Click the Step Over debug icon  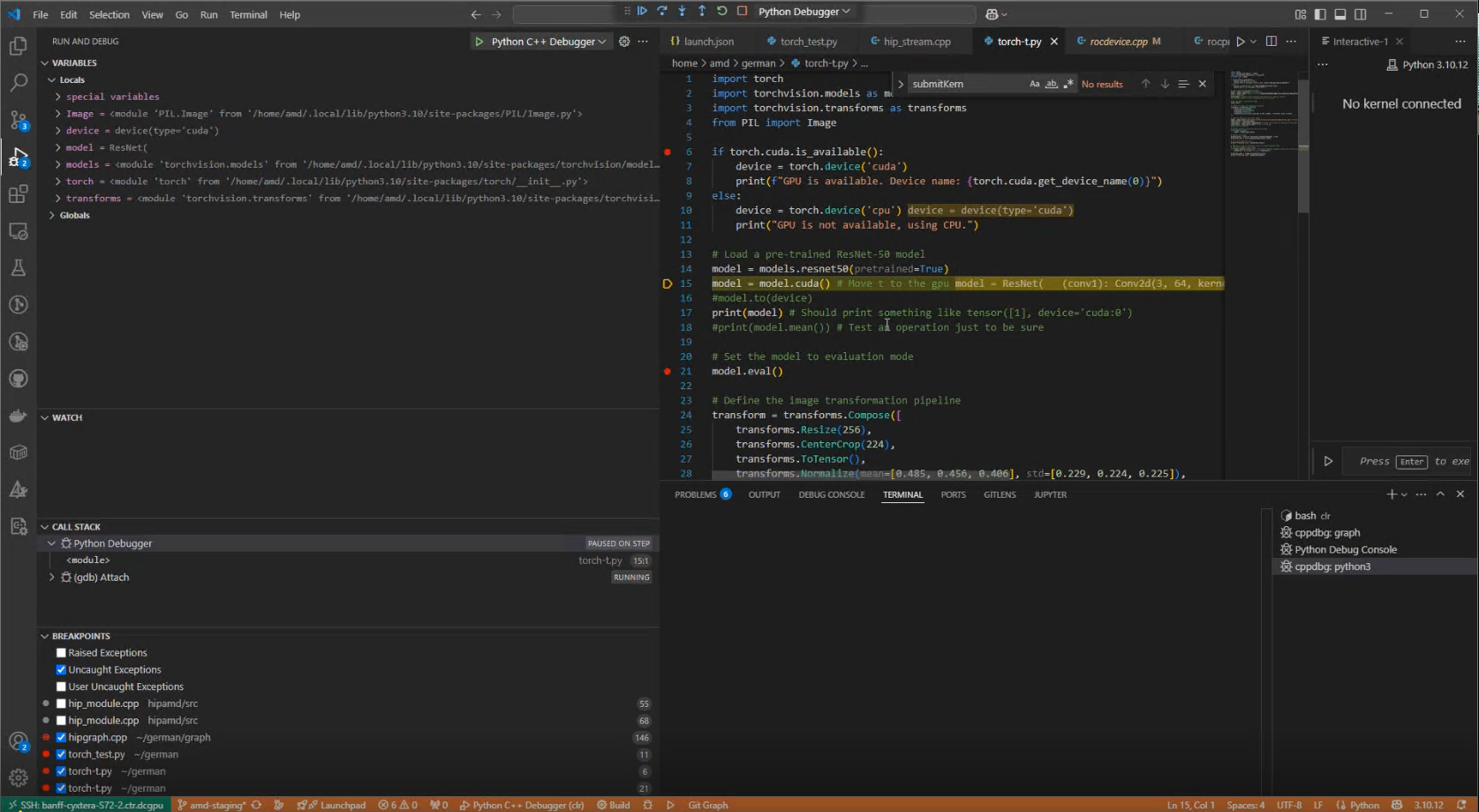[661, 11]
